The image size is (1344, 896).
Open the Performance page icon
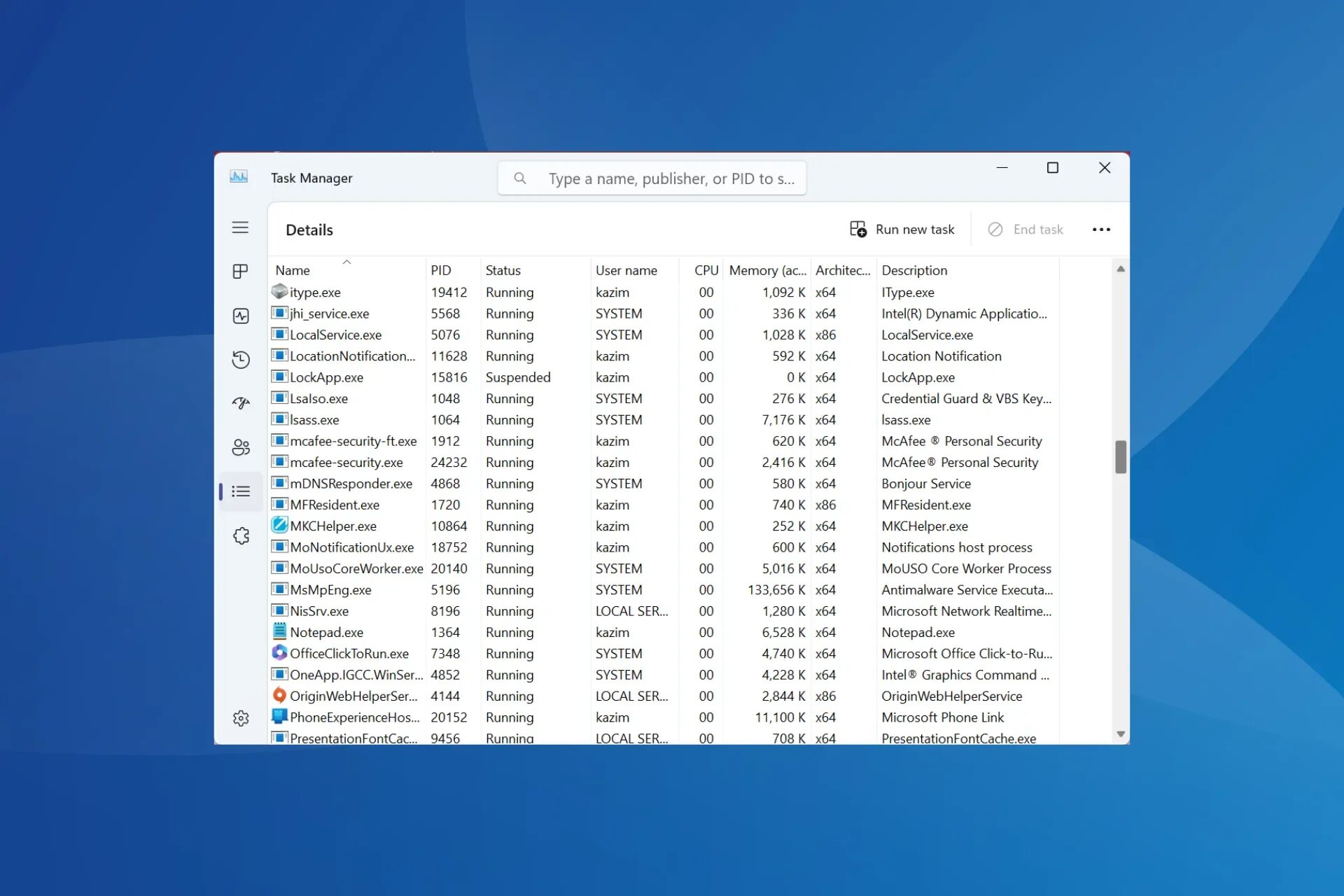click(240, 316)
